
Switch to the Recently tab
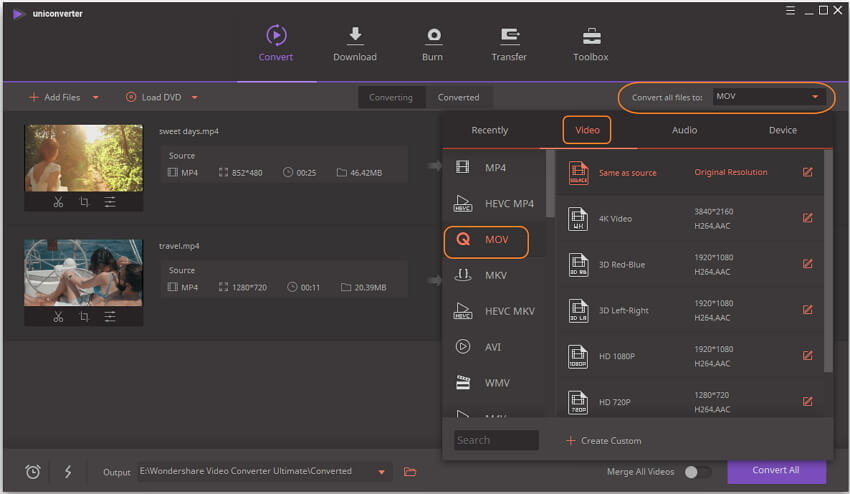point(490,130)
